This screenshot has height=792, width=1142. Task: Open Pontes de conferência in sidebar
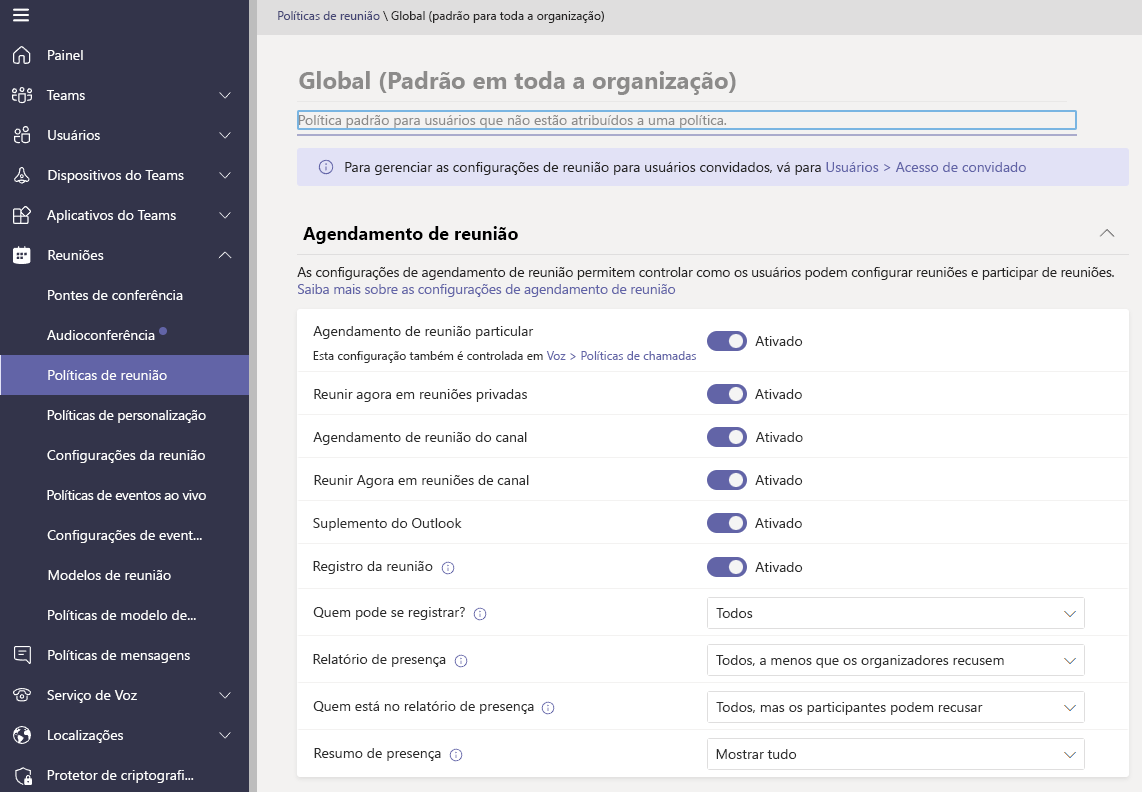[x=115, y=295]
